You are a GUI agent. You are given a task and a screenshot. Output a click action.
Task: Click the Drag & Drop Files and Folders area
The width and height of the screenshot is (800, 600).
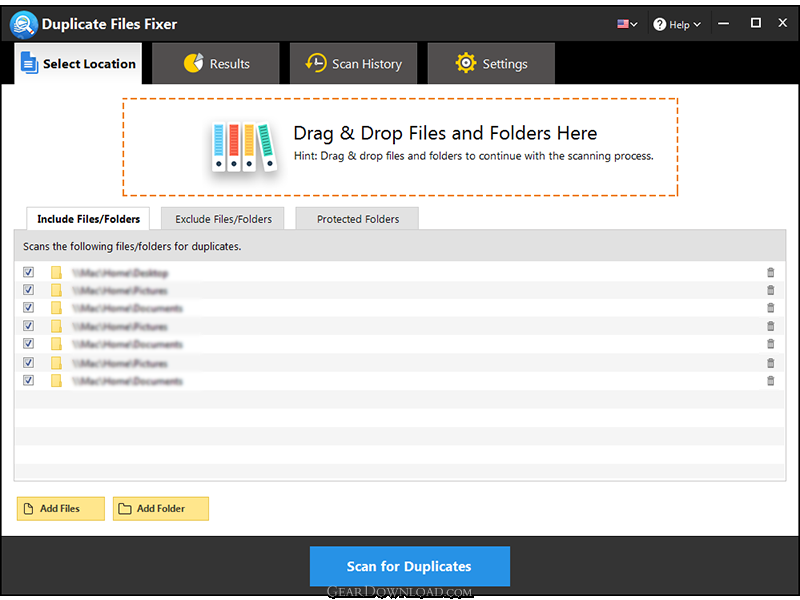click(400, 147)
